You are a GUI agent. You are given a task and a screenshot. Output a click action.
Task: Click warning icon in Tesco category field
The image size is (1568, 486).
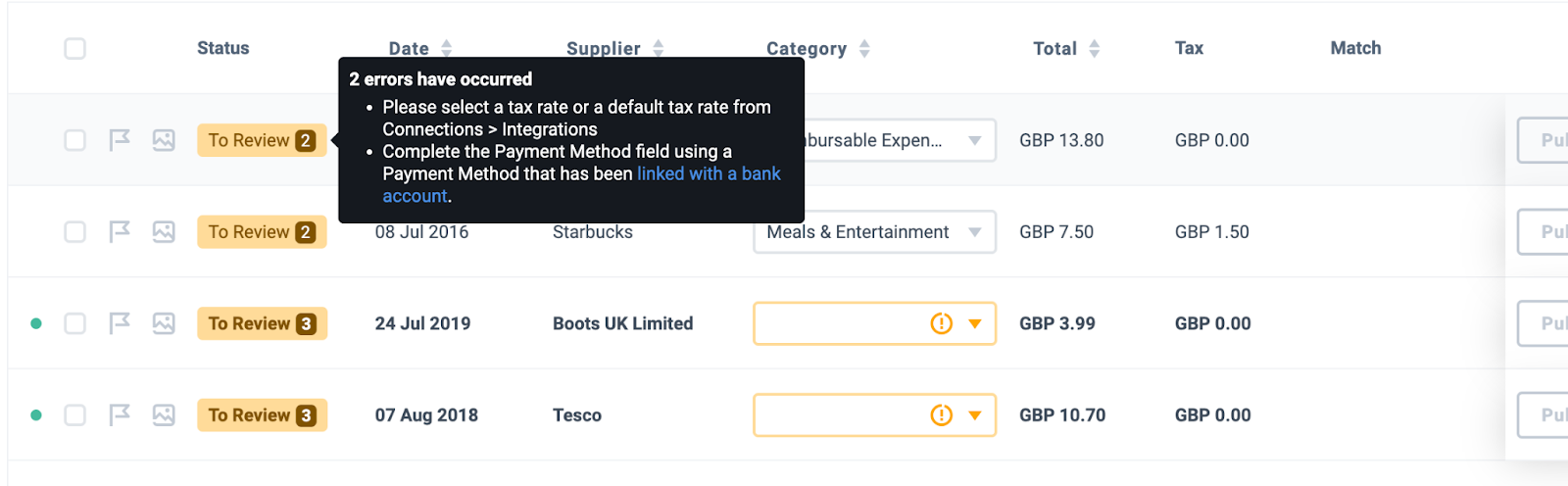941,415
